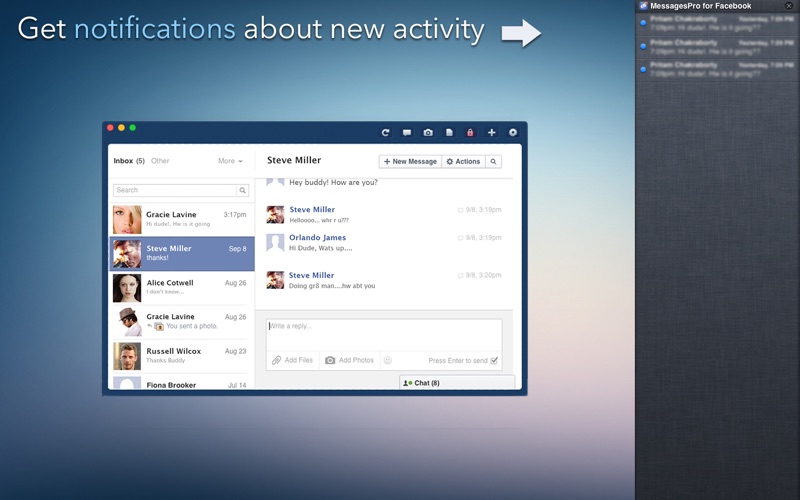Click the Write a reply text field
Screen dimensions: 800x500
[x=383, y=333]
